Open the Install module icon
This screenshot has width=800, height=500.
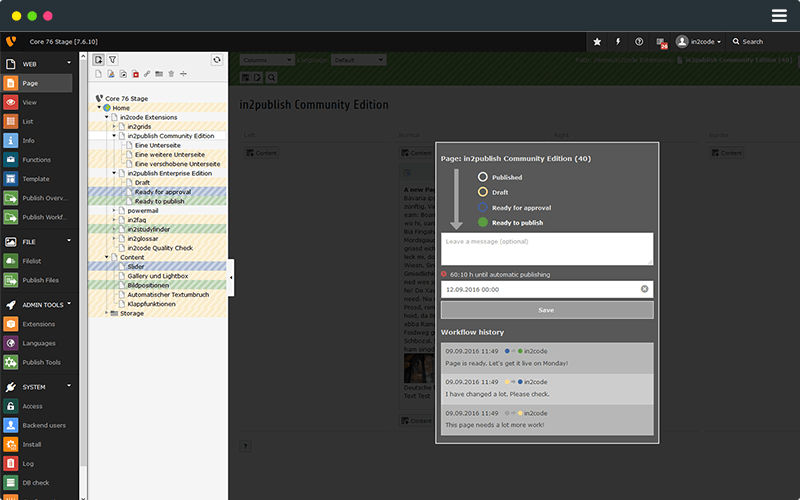click(x=11, y=444)
